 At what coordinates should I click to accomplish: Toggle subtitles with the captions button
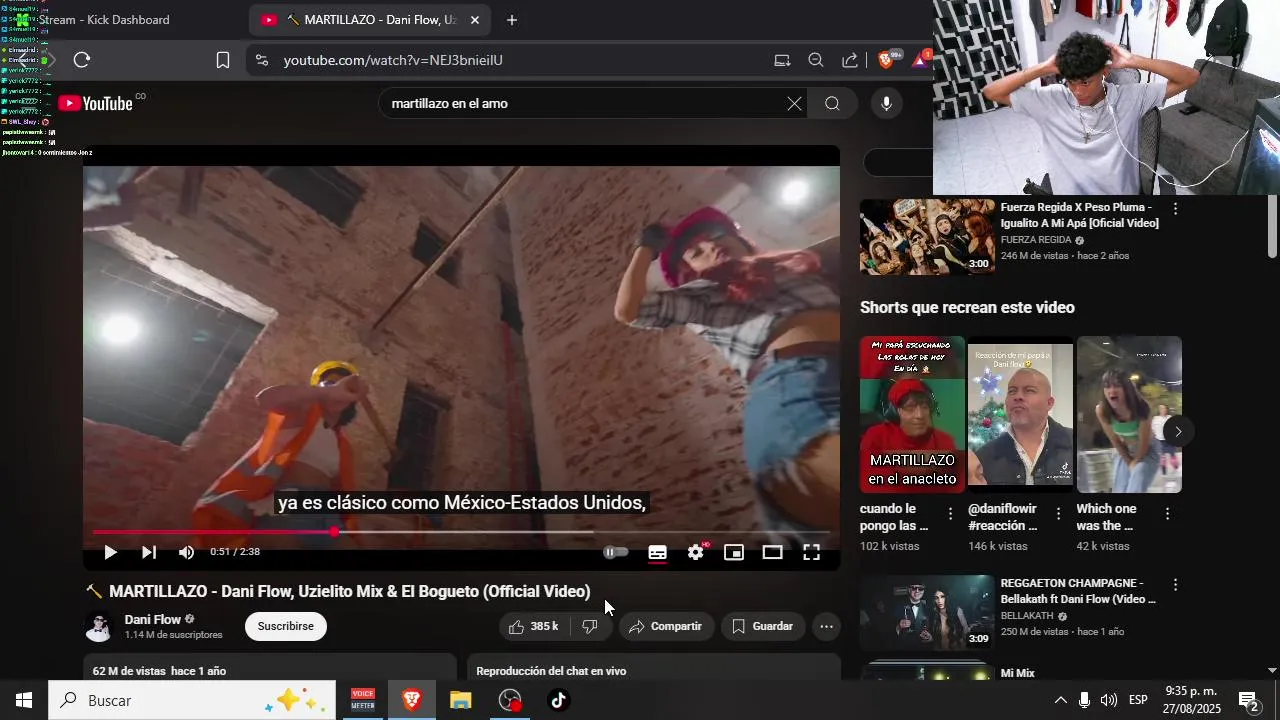[657, 552]
